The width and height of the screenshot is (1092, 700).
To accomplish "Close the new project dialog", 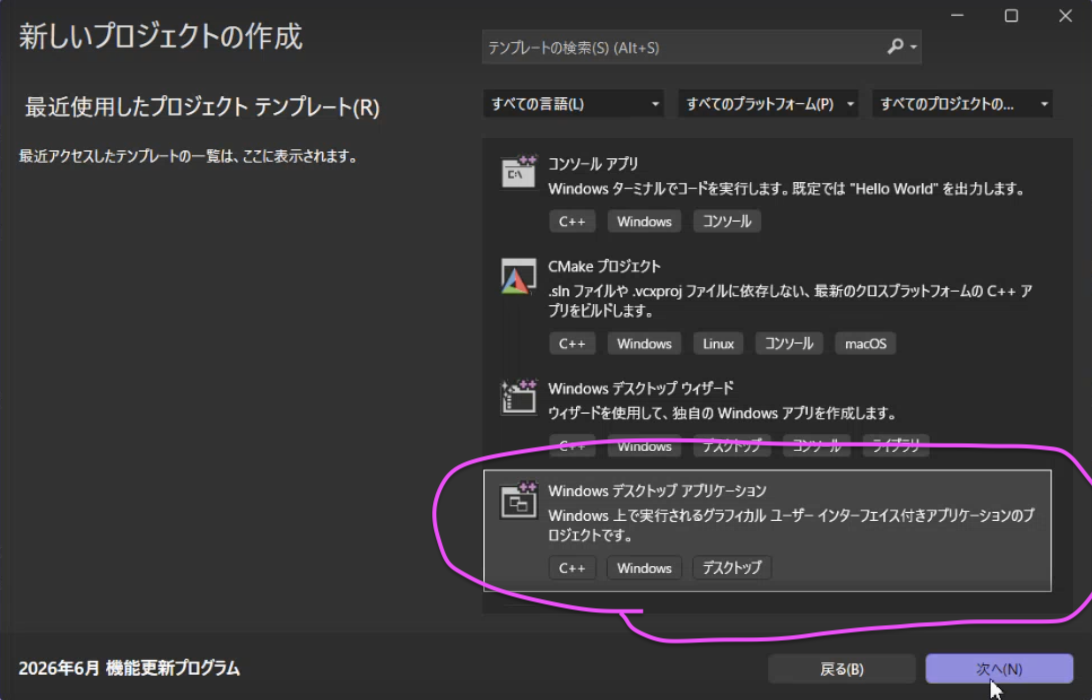I will coord(1066,15).
